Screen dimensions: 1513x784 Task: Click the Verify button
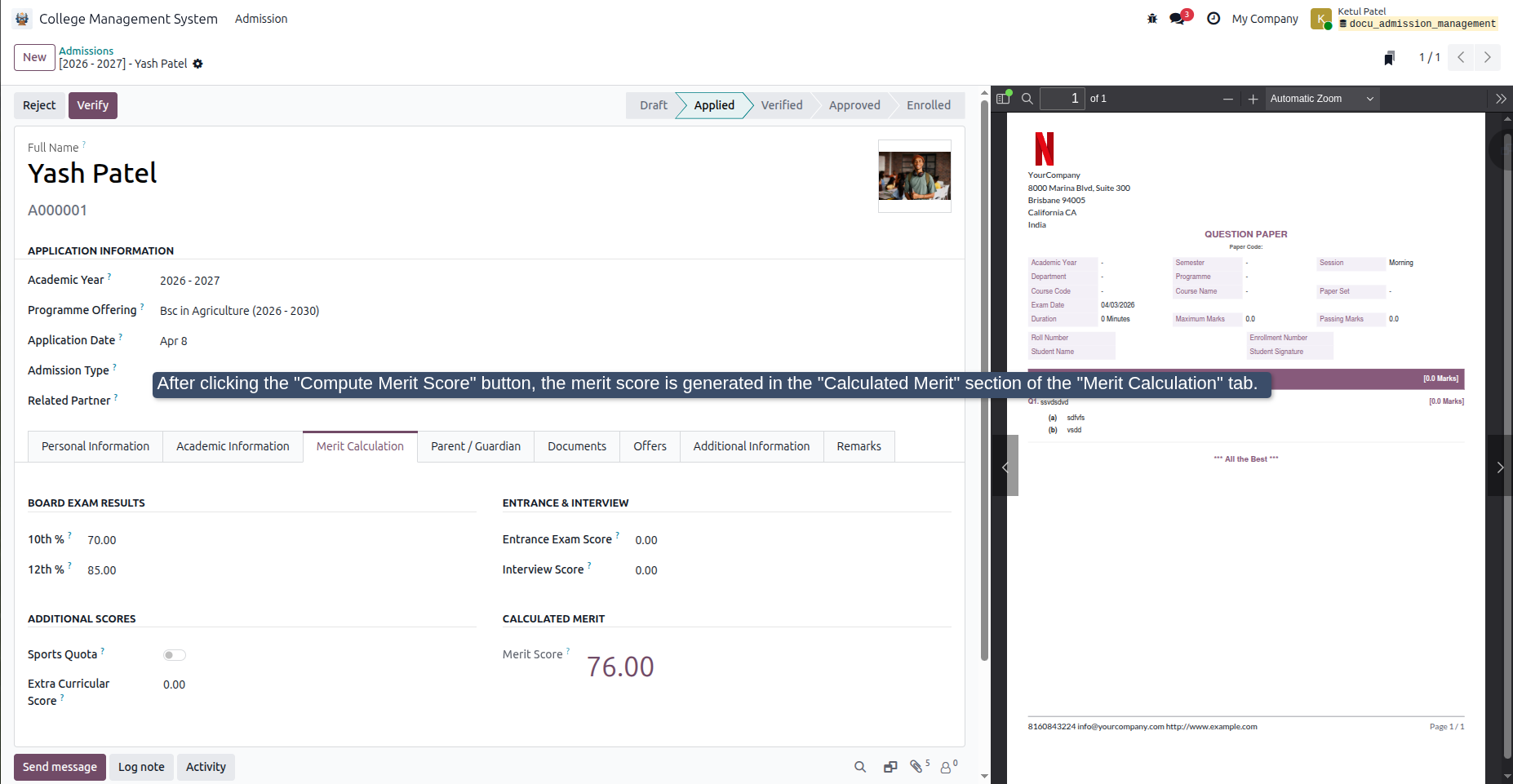click(x=93, y=105)
